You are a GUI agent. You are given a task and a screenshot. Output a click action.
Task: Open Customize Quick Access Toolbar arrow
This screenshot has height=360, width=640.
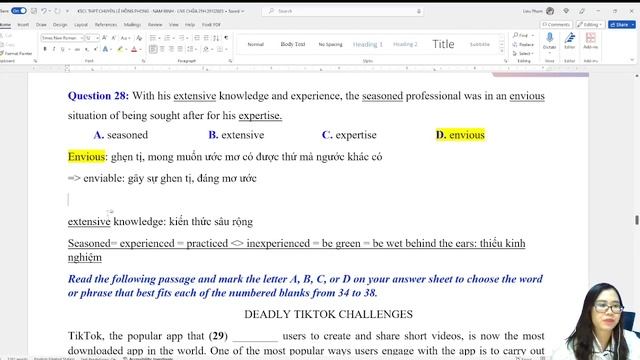67,11
